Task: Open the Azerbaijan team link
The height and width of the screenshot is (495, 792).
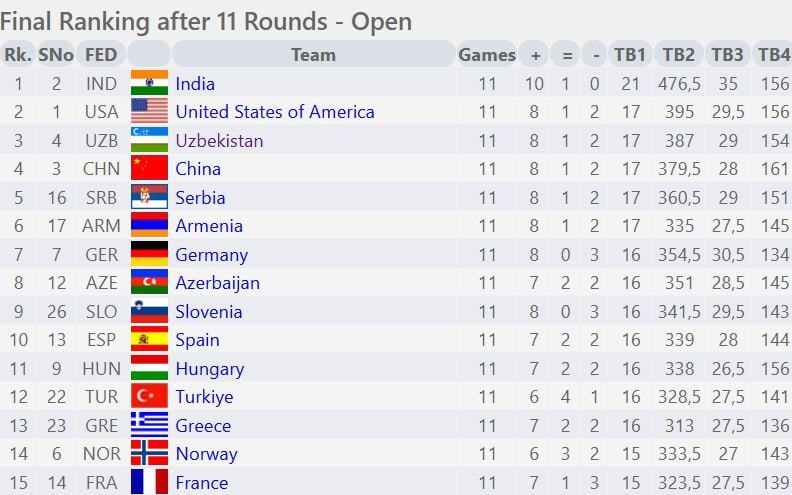Action: pos(217,283)
